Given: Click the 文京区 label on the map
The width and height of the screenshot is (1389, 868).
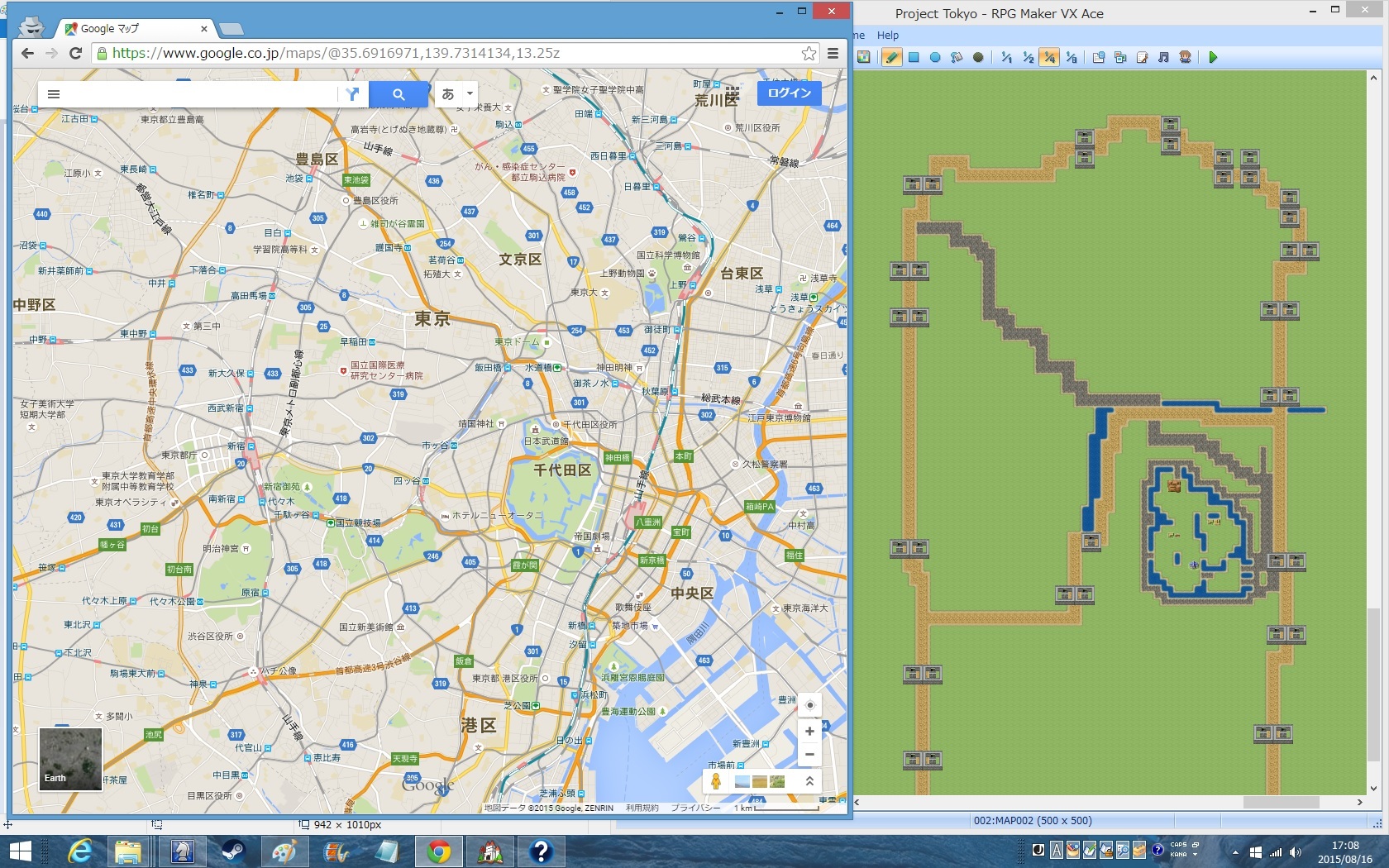Looking at the screenshot, I should 520,260.
